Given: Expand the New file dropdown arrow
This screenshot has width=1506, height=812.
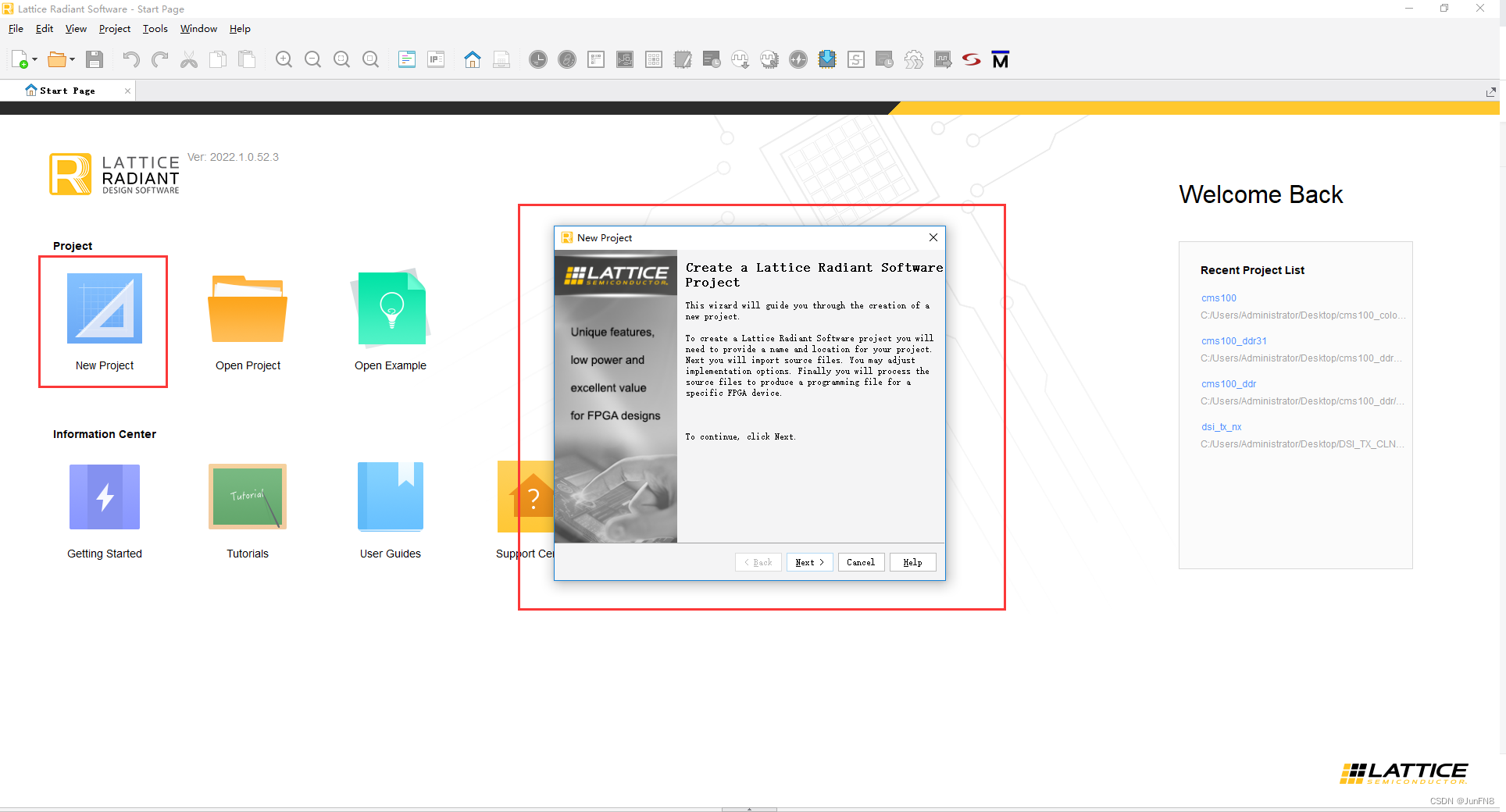Looking at the screenshot, I should 35,59.
